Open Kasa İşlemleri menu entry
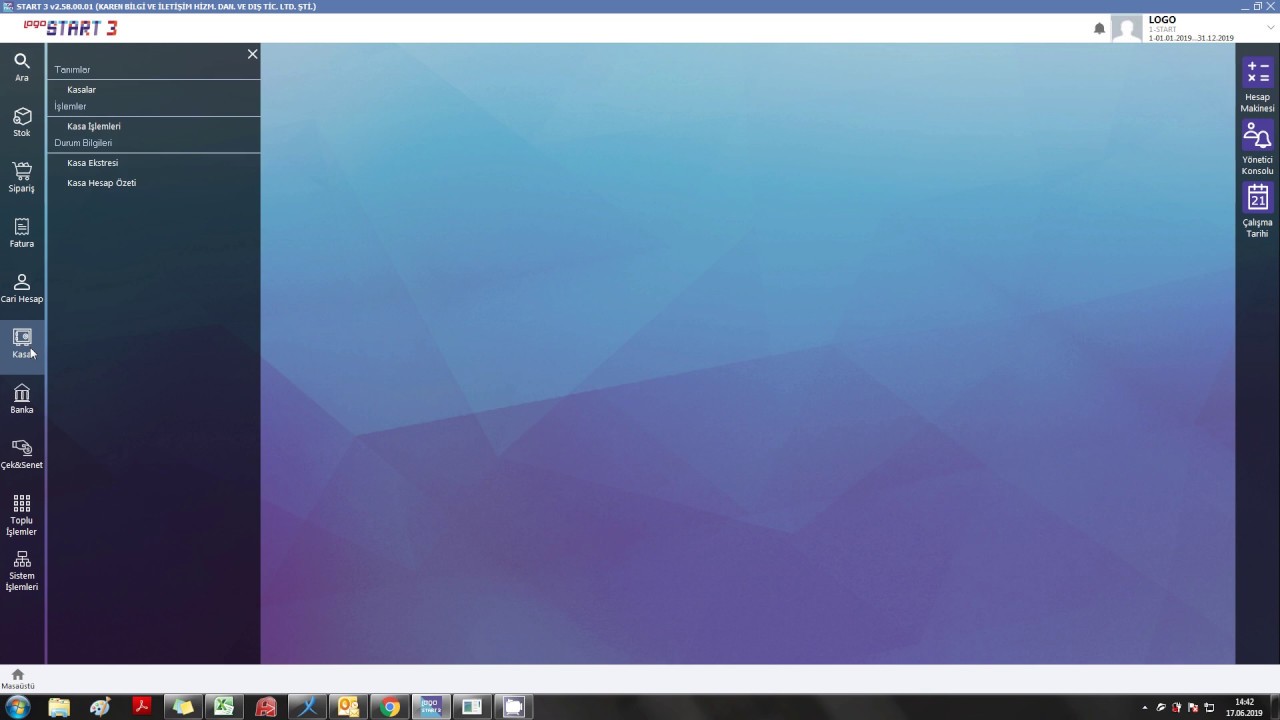 coord(94,126)
